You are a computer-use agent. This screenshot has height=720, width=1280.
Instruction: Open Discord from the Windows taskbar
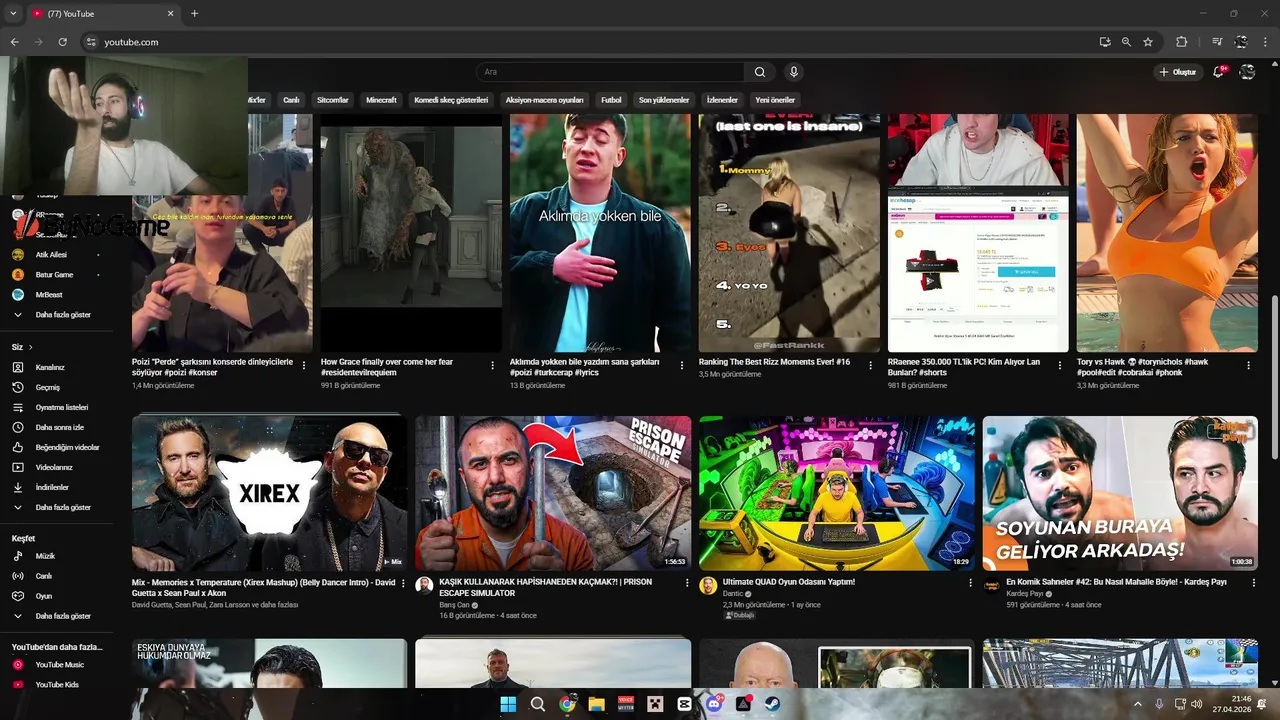coord(714,704)
